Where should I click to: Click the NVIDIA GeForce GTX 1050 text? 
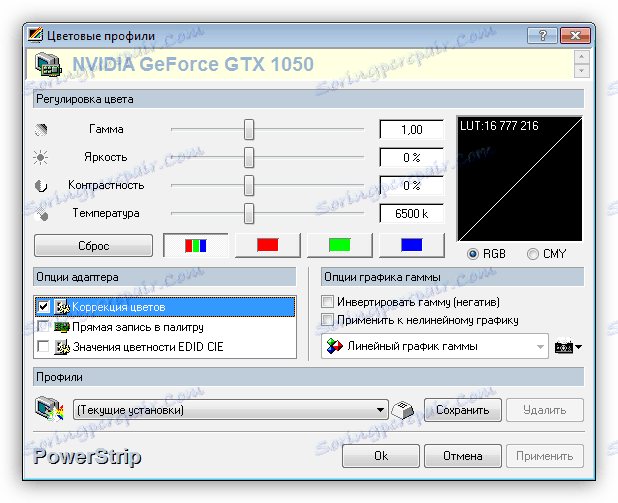(x=193, y=64)
